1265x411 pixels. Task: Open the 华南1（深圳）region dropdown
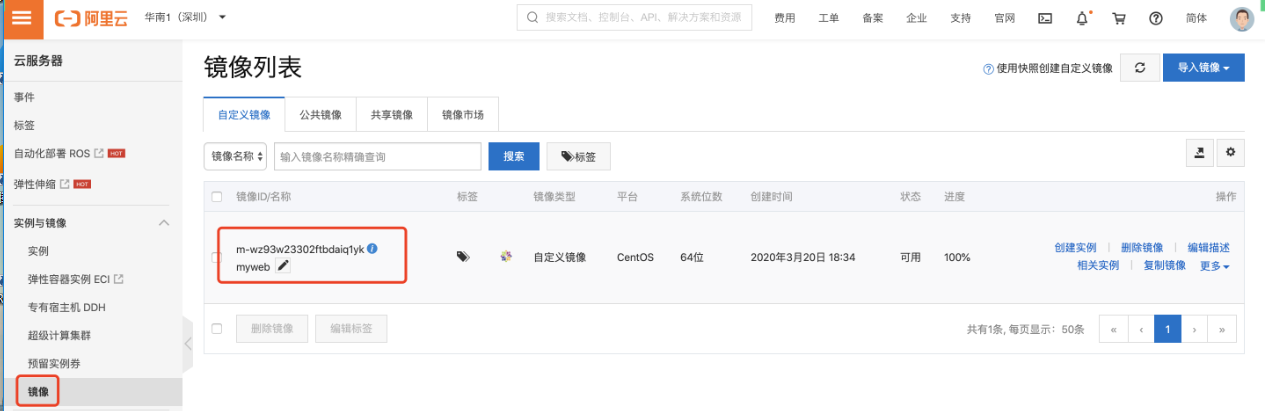185,18
